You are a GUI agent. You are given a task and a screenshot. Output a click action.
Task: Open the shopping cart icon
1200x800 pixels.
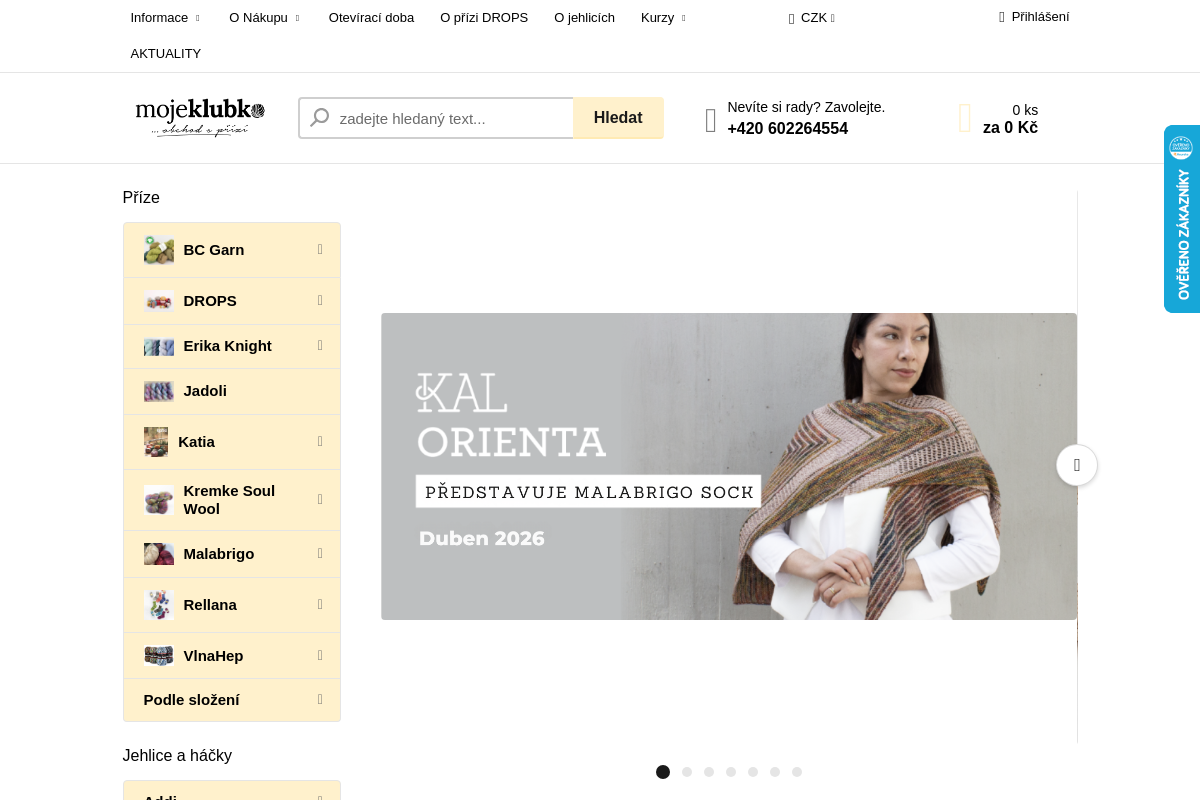[x=965, y=118]
